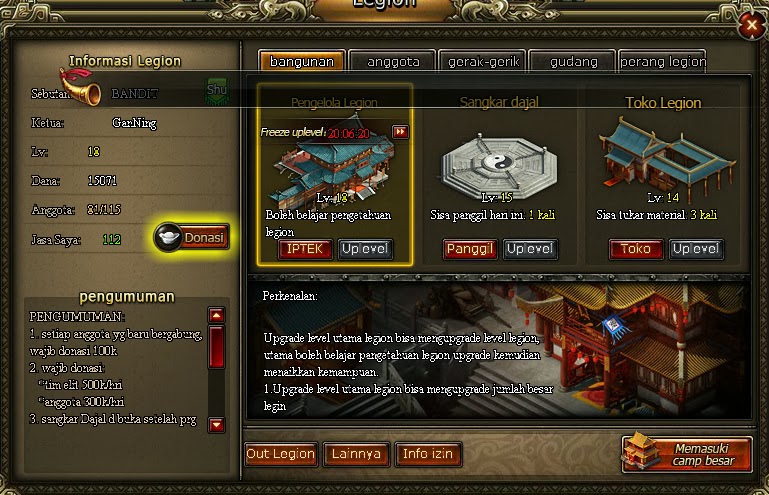Close the Legion window with red X
Image resolution: width=769 pixels, height=495 pixels.
(x=751, y=25)
